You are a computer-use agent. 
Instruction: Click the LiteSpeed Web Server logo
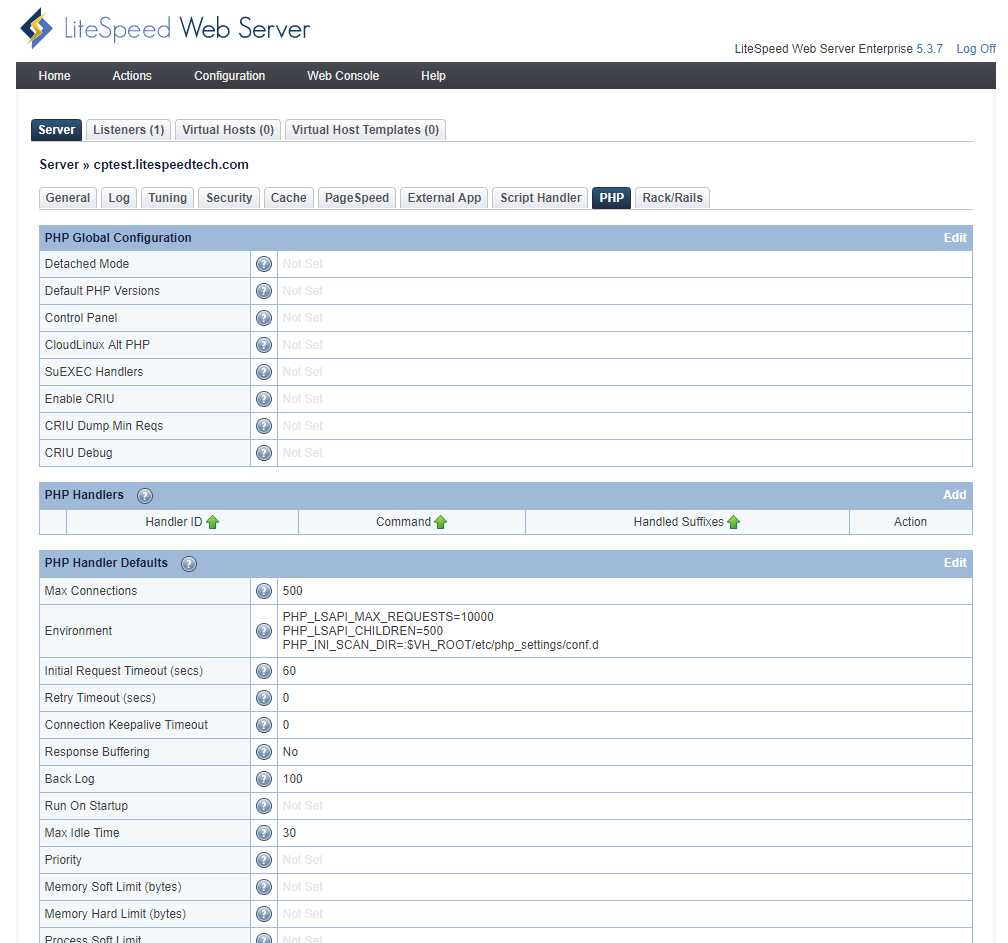(x=166, y=29)
